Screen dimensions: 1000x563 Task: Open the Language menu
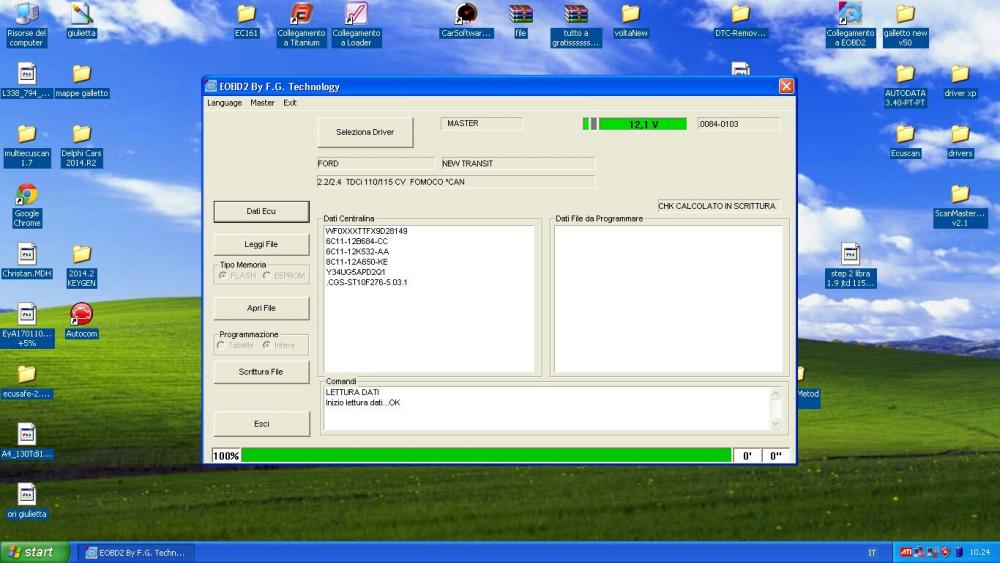pos(224,103)
